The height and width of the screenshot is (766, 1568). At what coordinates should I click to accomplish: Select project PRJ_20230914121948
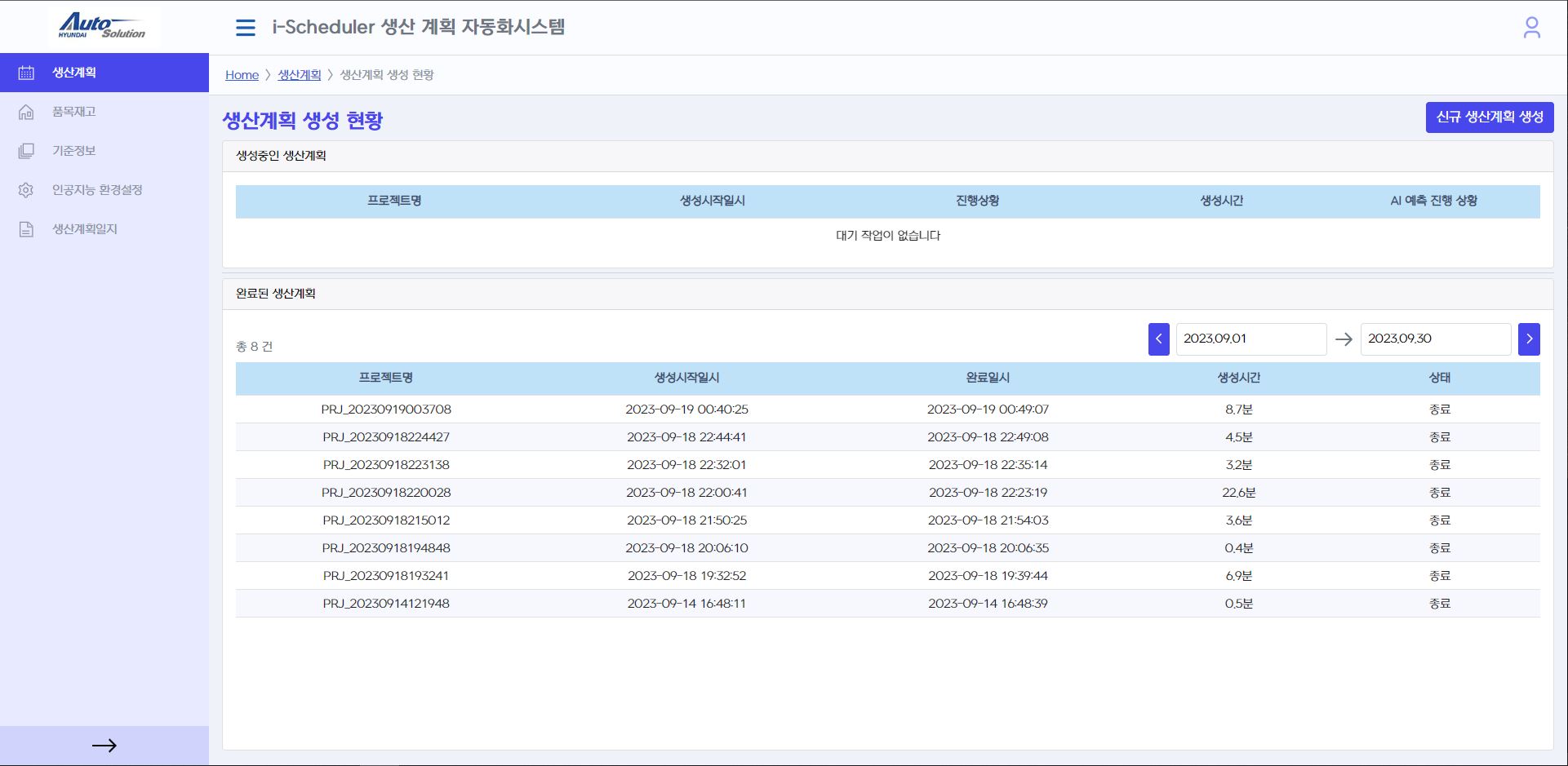tap(386, 604)
